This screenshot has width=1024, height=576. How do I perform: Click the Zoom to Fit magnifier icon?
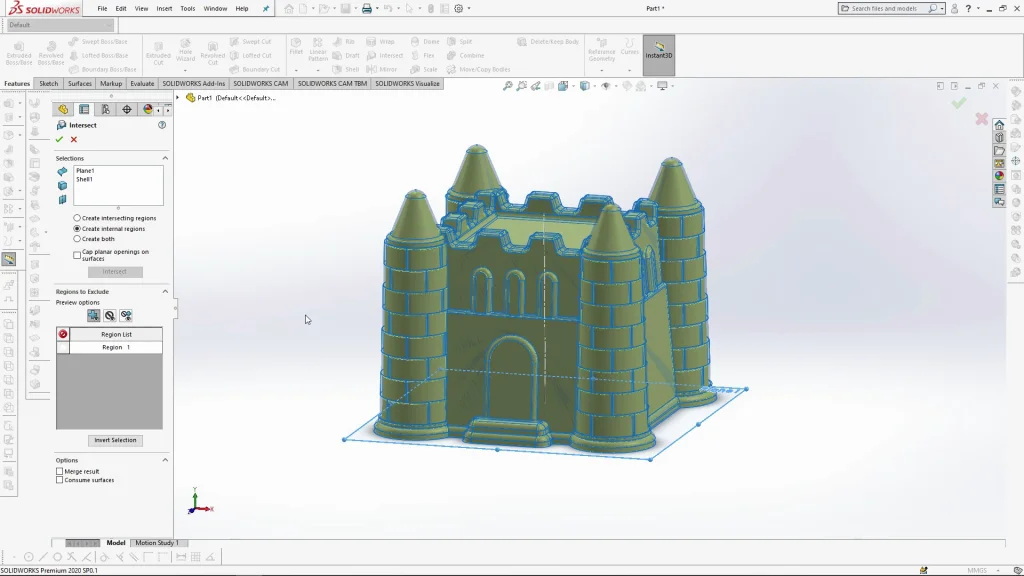(x=508, y=86)
